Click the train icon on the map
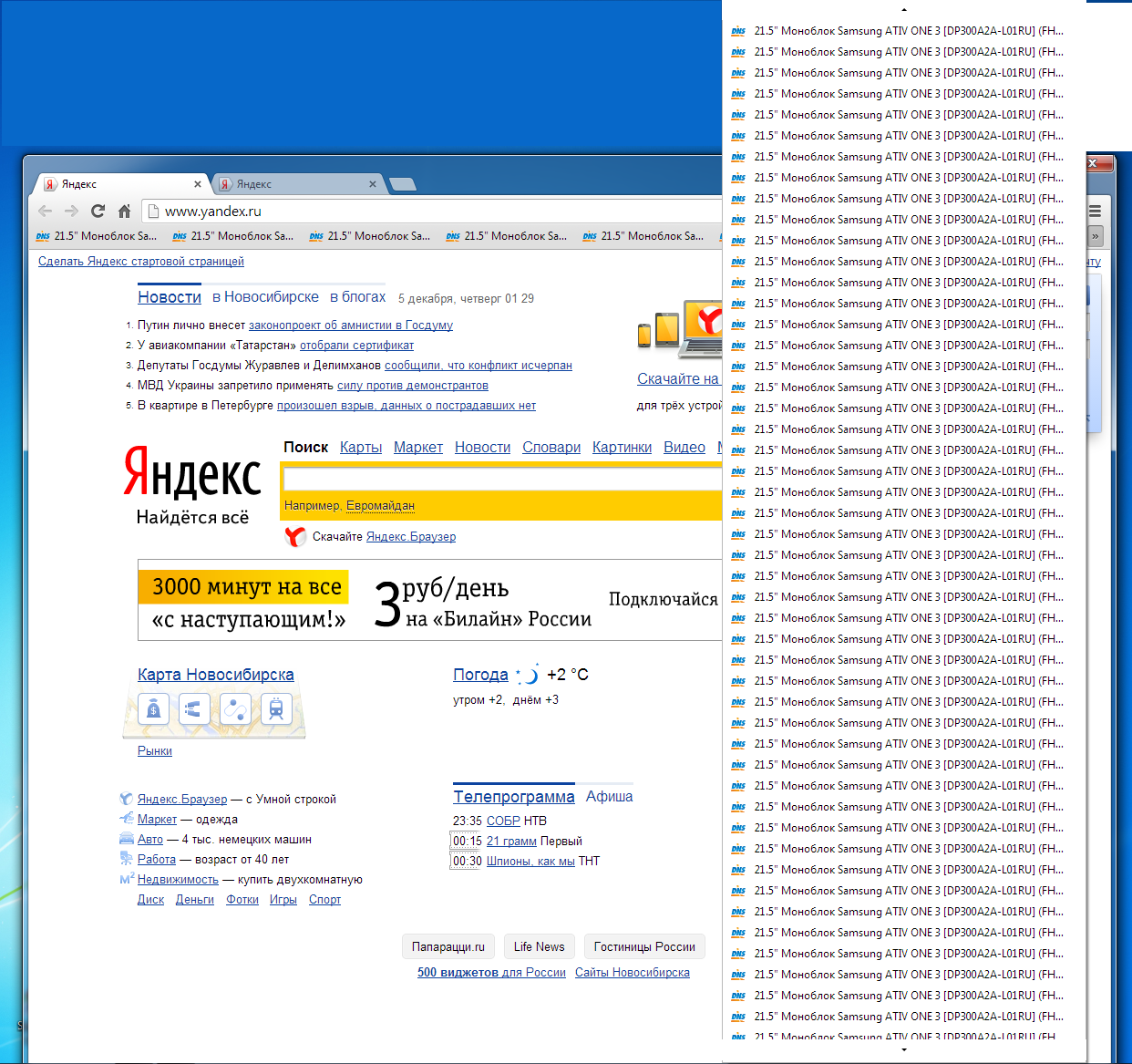The image size is (1132, 1064). point(276,708)
